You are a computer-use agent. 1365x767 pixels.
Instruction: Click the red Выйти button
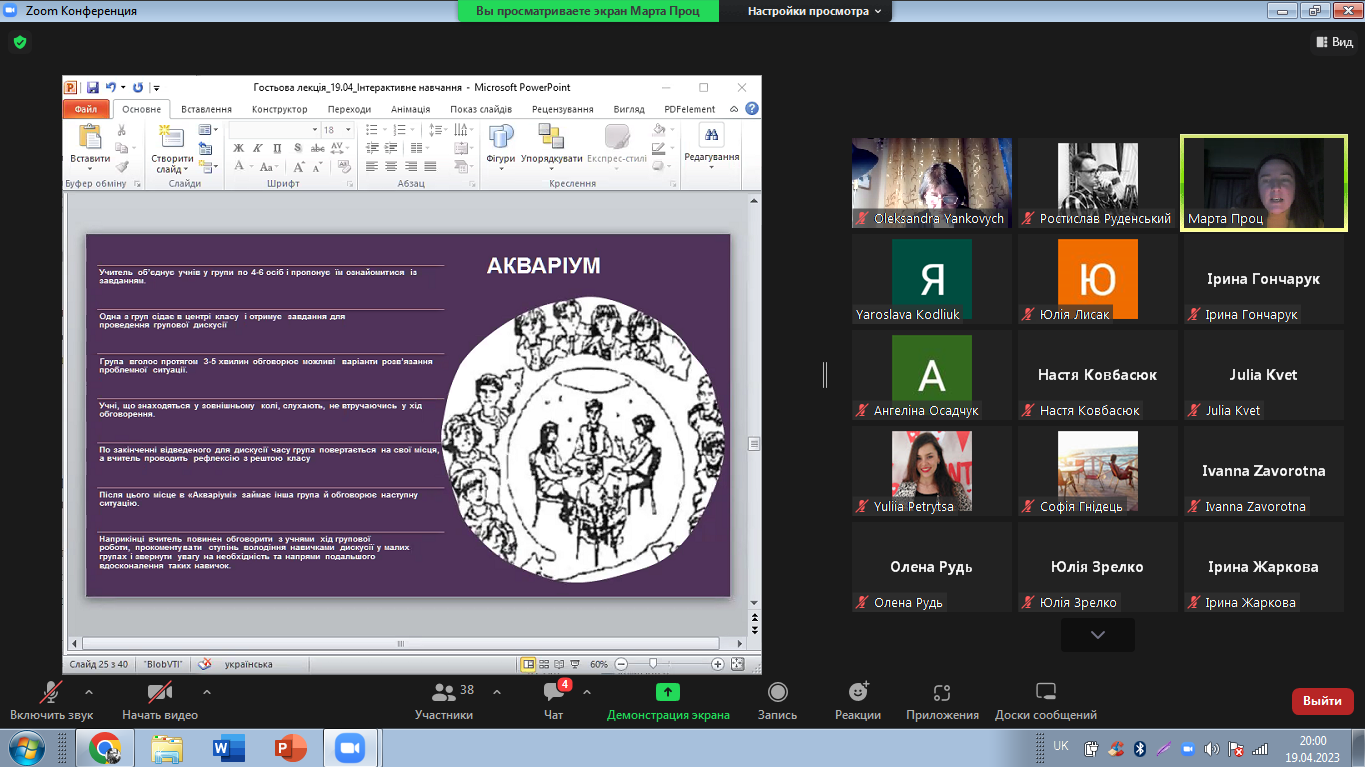point(1322,701)
